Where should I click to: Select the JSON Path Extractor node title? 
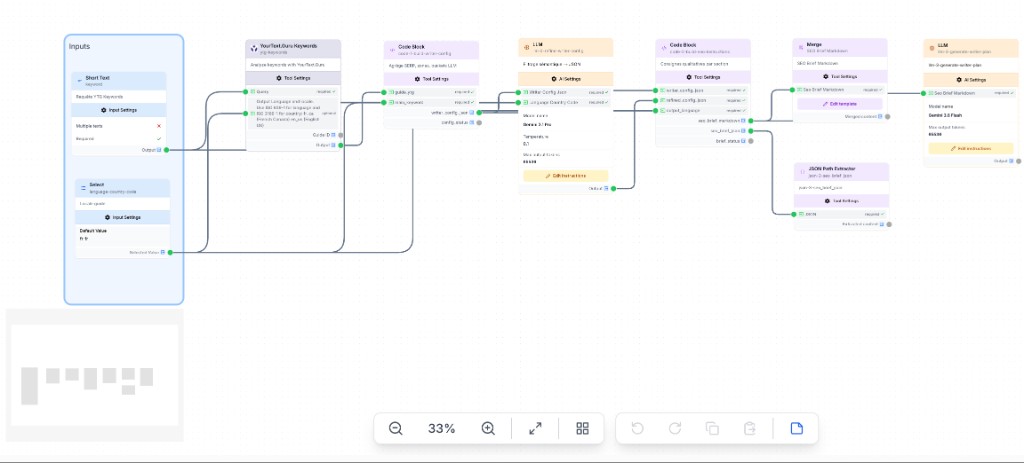pyautogui.click(x=831, y=168)
